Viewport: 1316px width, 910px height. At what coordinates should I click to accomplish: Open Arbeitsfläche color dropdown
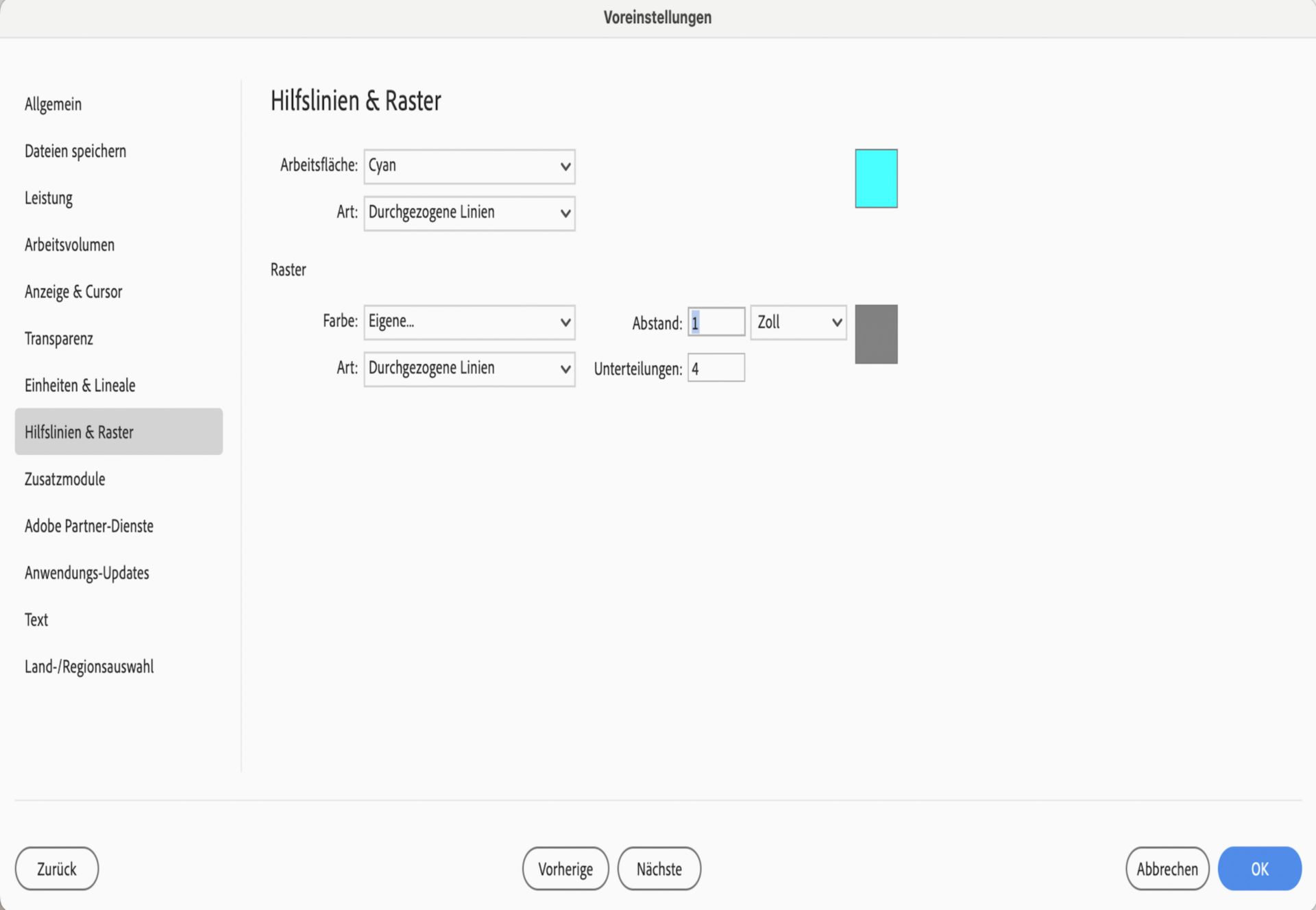[x=469, y=165]
